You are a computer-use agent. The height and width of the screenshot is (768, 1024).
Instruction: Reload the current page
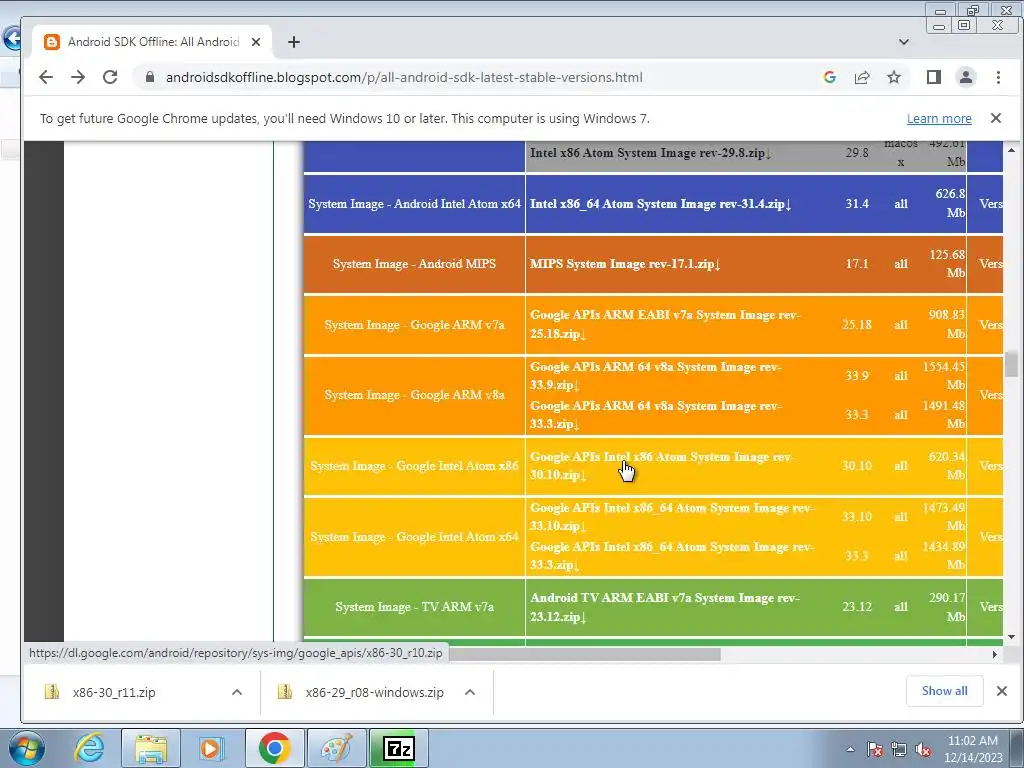(110, 77)
